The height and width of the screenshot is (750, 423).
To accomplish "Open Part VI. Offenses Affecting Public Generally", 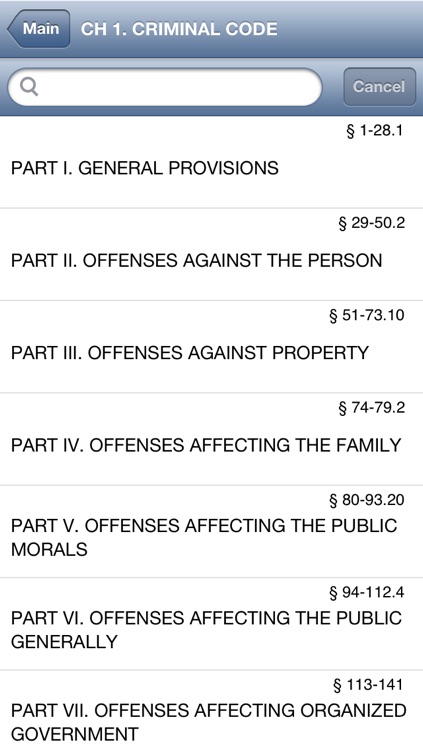I will tap(212, 624).
